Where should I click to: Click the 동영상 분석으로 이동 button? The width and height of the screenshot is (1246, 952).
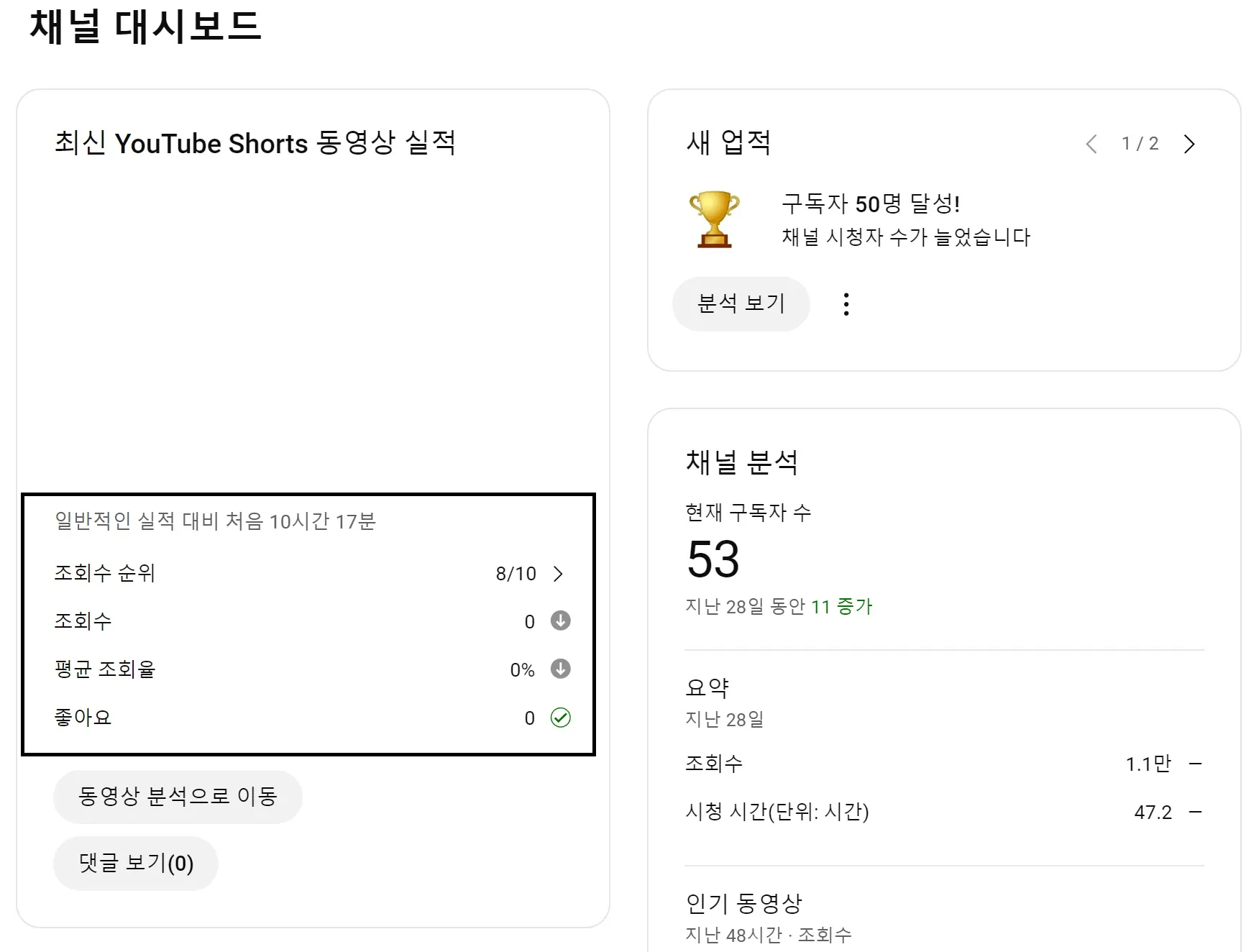tap(178, 797)
